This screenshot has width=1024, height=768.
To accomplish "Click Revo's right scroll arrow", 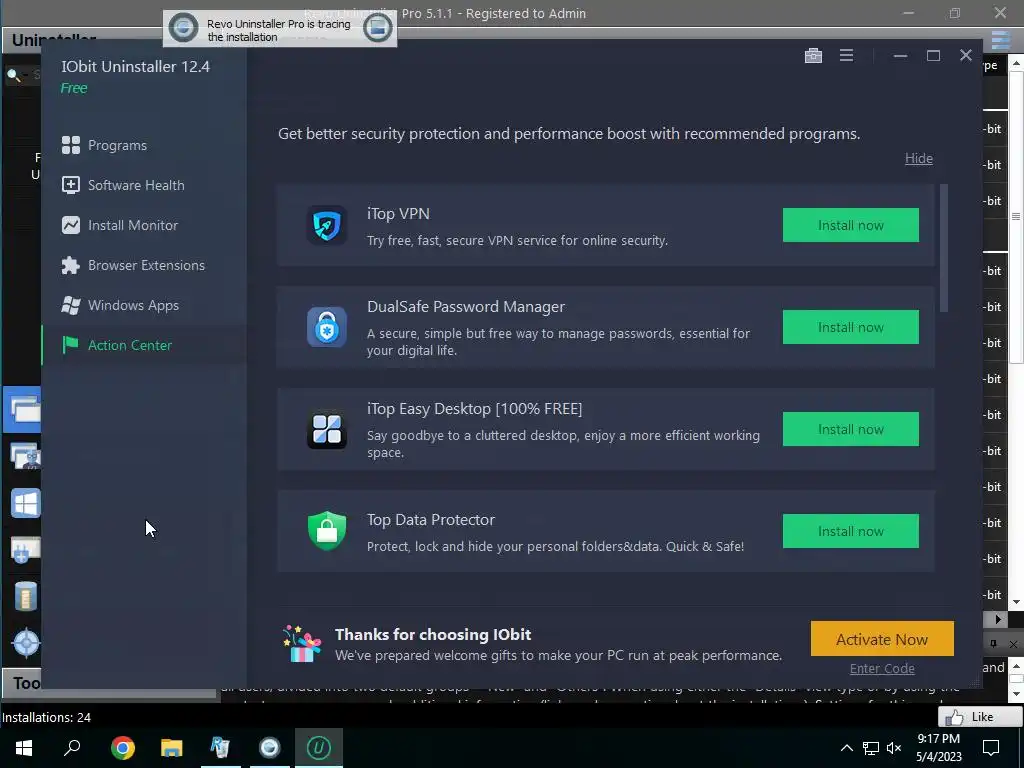I will pos(997,618).
